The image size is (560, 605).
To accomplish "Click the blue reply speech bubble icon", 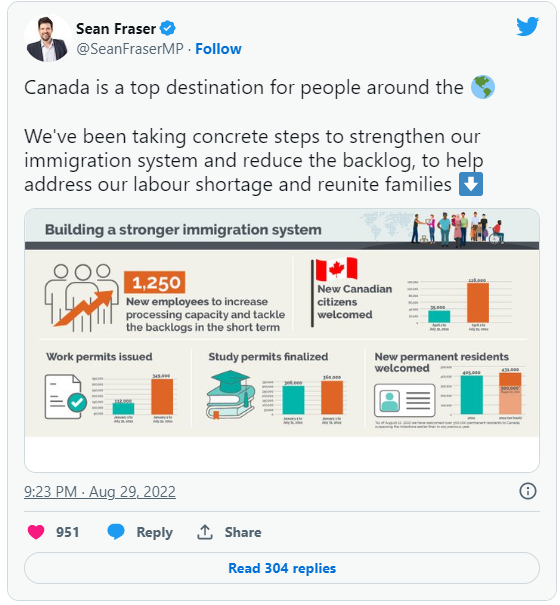I will pos(116,532).
